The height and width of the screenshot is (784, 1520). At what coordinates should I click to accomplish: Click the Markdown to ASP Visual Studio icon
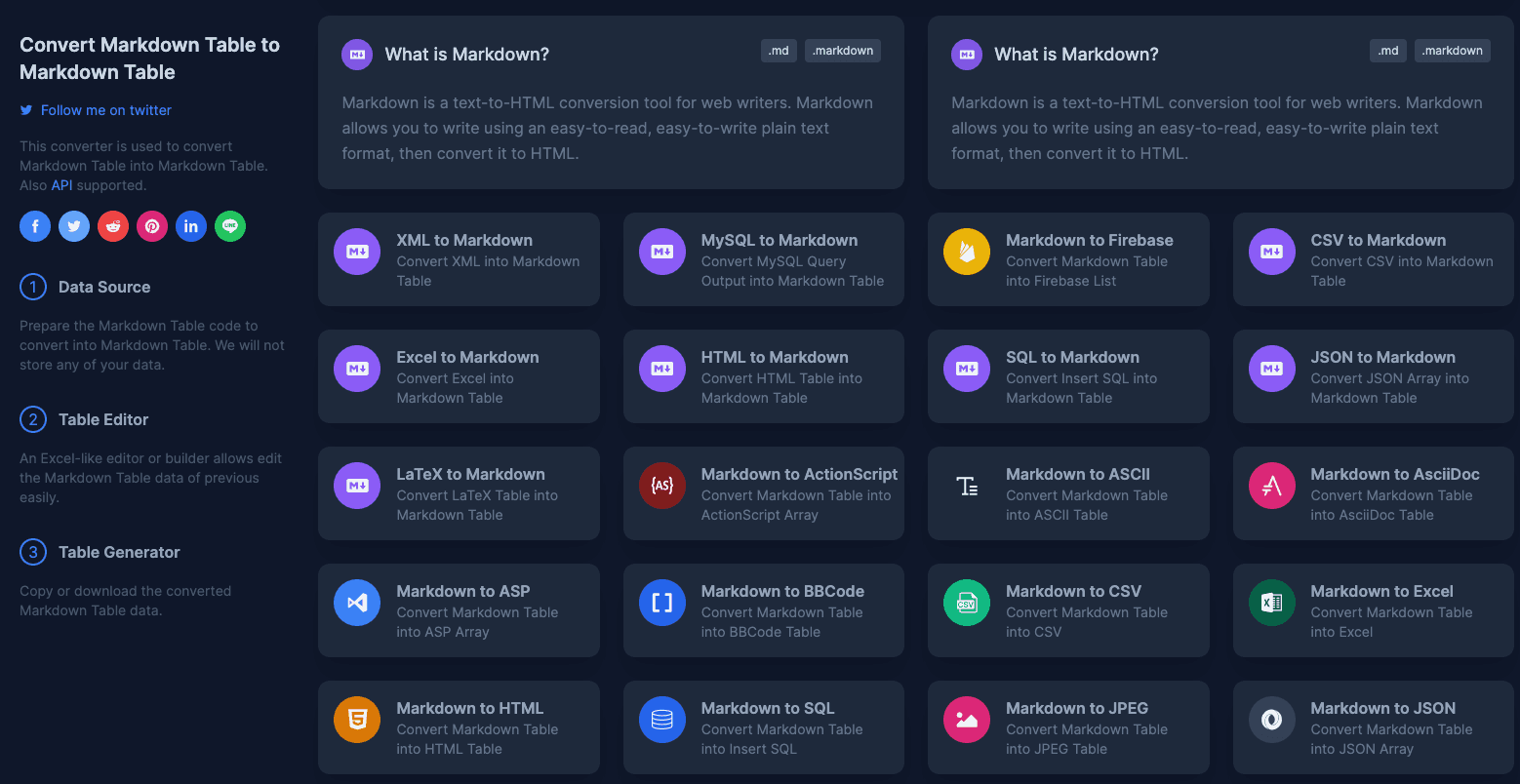click(x=357, y=603)
